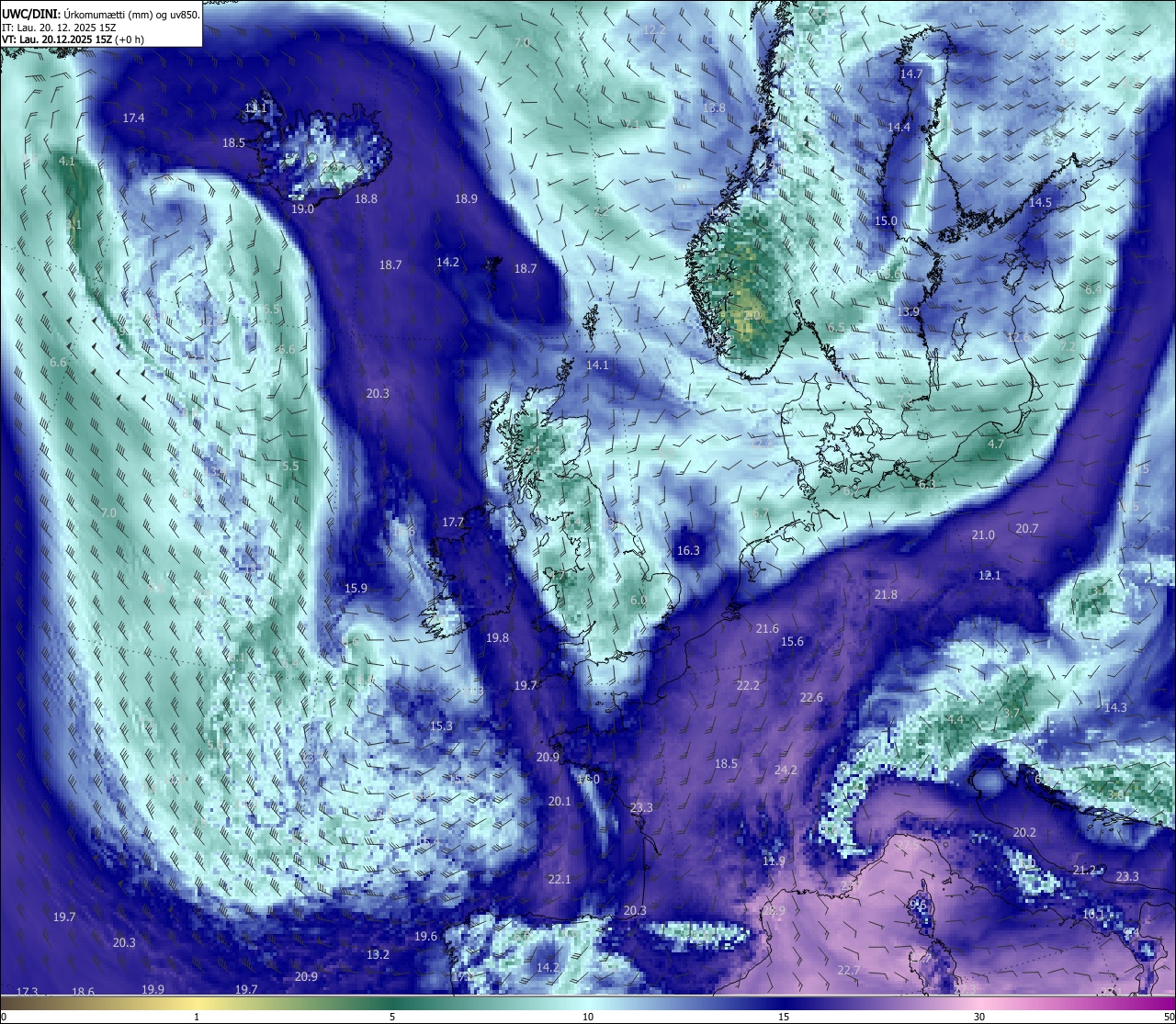
Task: Click the 21.8 value over Germany
Action: click(x=886, y=594)
